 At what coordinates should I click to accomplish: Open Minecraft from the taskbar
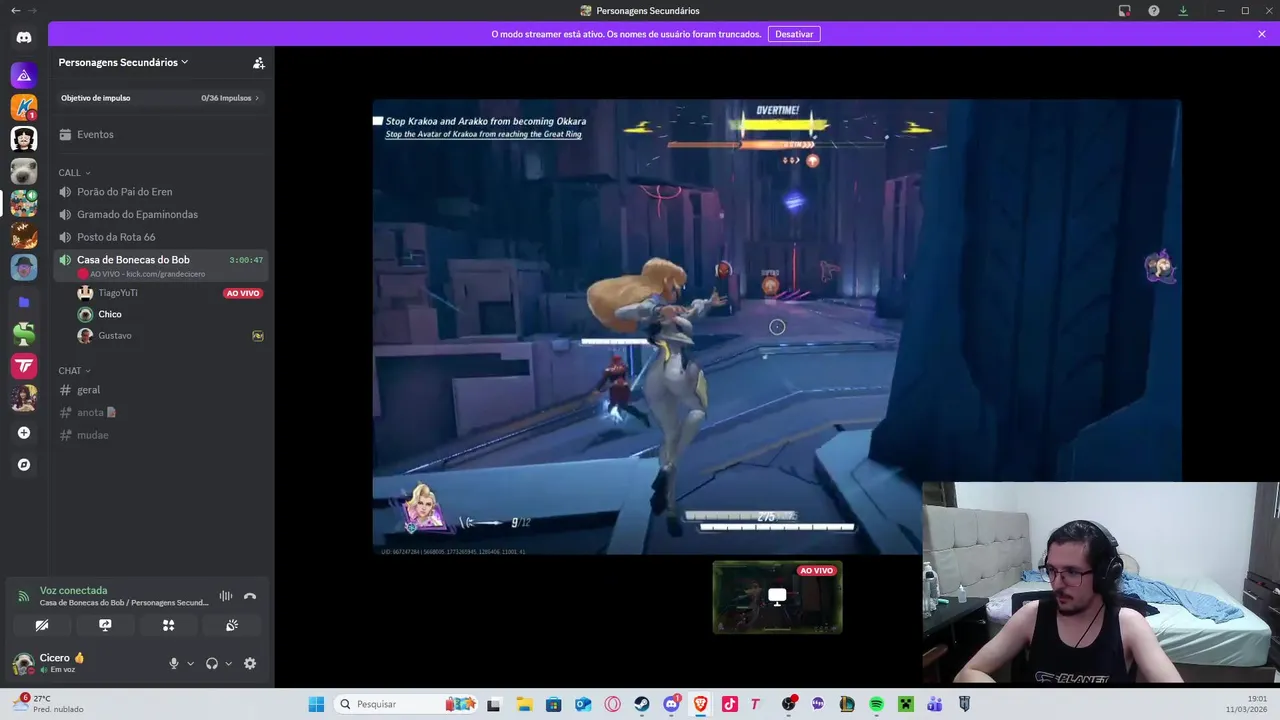pyautogui.click(x=905, y=704)
